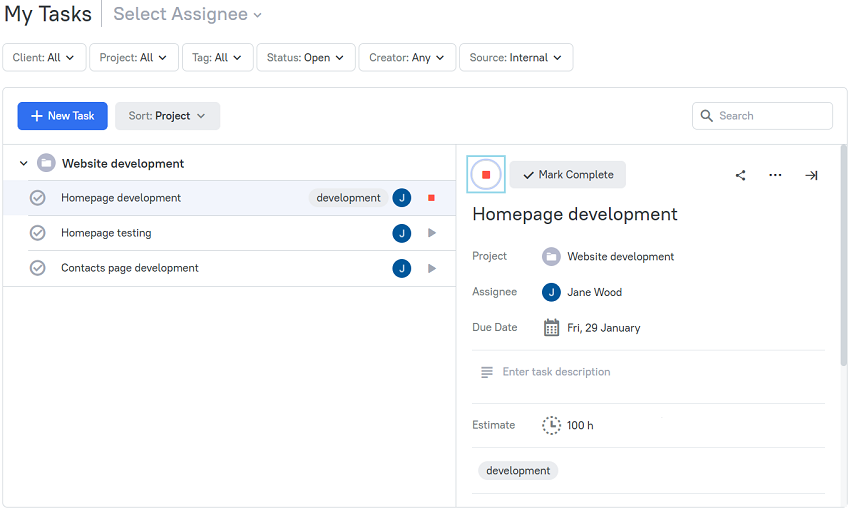Click the Fri, 29 January due date
The image size is (850, 510).
pos(603,328)
